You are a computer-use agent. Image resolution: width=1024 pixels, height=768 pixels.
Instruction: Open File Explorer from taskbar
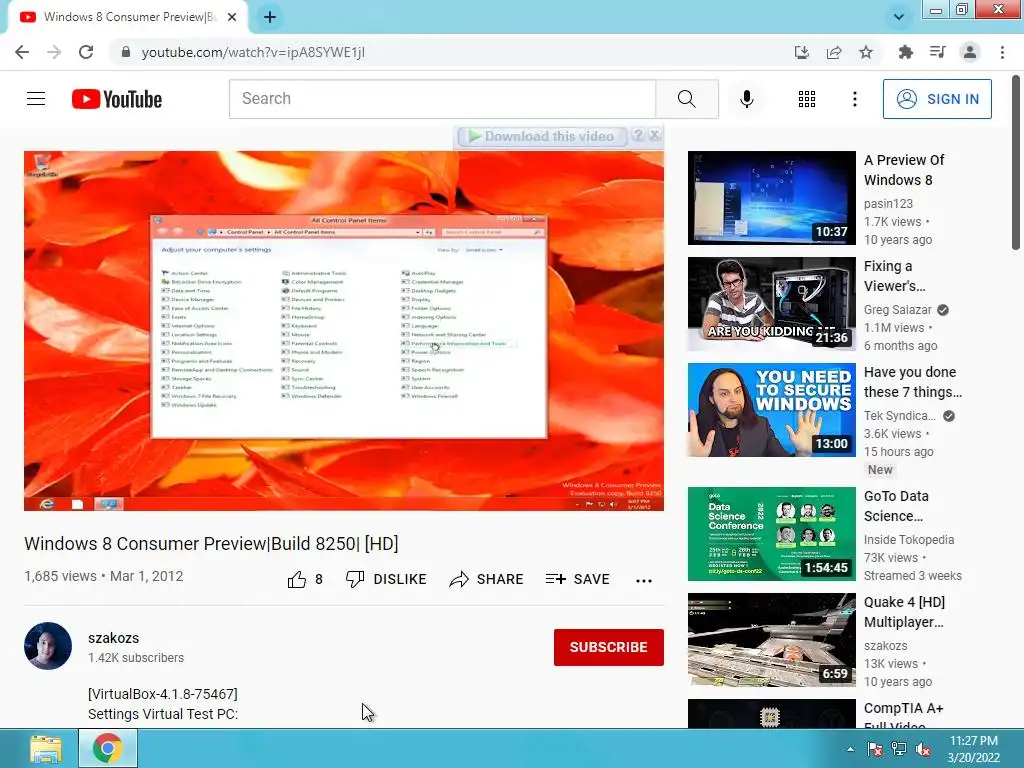pyautogui.click(x=46, y=748)
